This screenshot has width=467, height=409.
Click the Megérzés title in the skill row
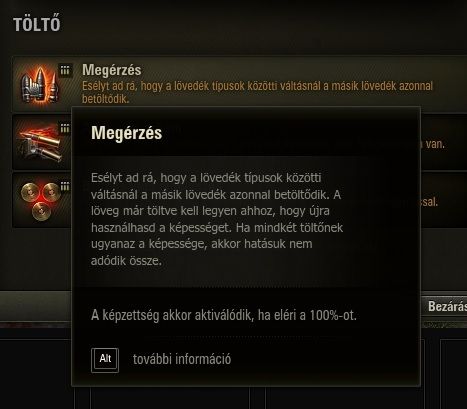click(112, 70)
